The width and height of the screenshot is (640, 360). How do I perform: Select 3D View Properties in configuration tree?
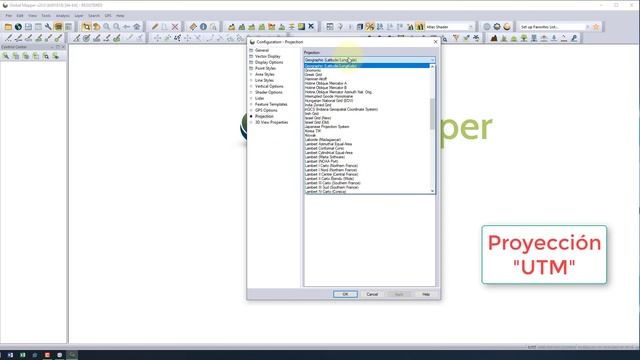click(x=271, y=122)
